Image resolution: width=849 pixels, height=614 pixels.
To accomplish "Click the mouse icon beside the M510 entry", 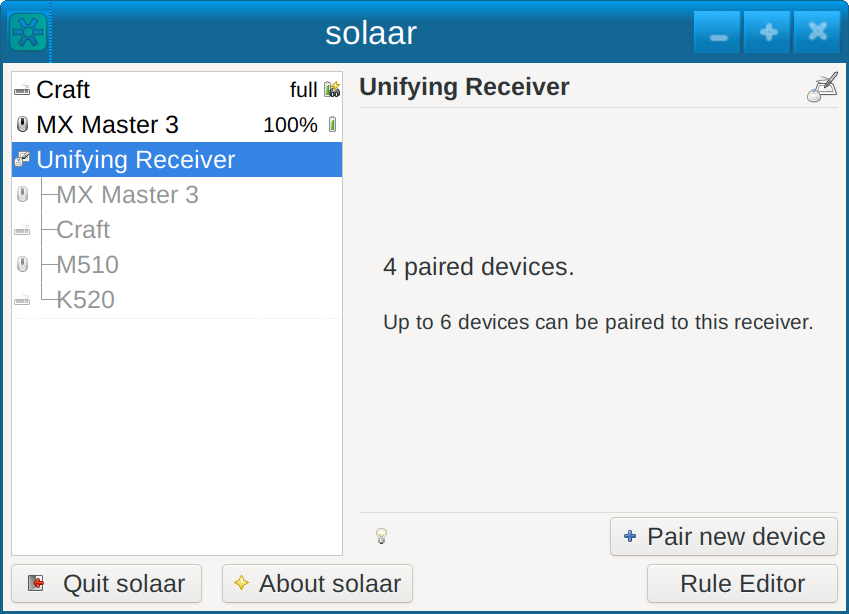I will point(22,264).
